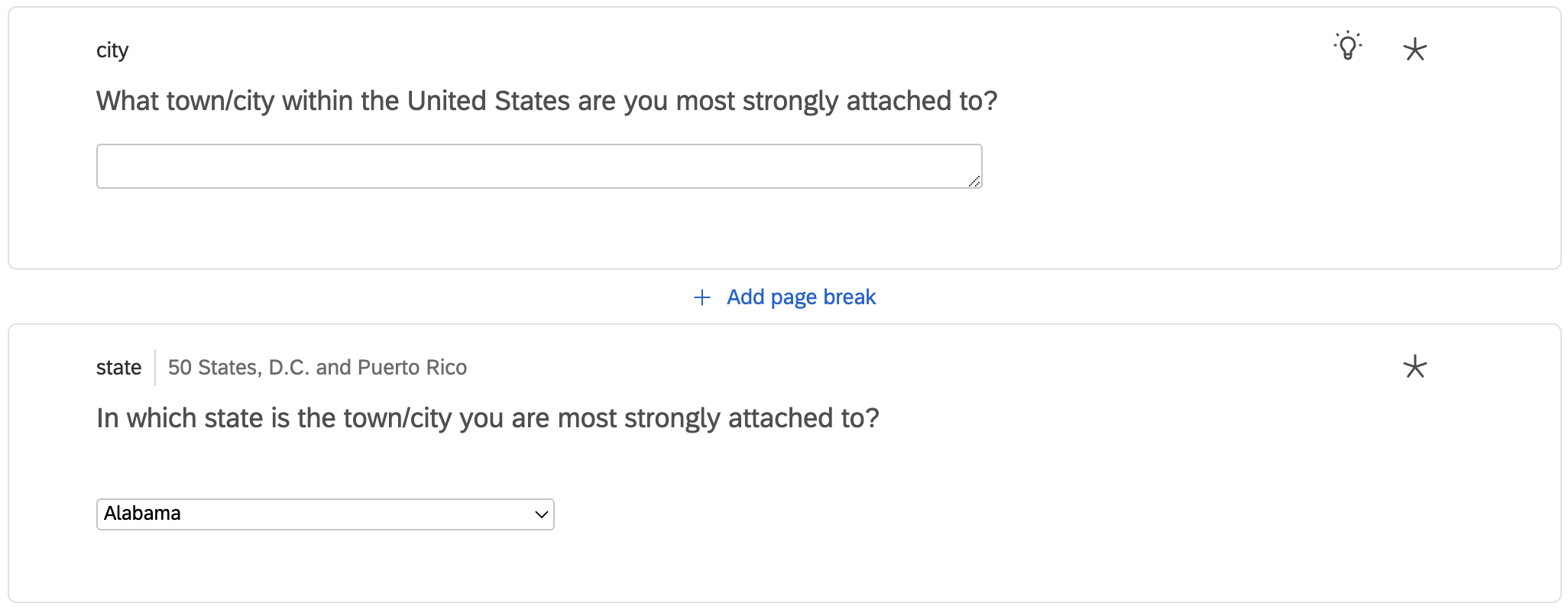Click the plus icon beside Add page break

[701, 297]
